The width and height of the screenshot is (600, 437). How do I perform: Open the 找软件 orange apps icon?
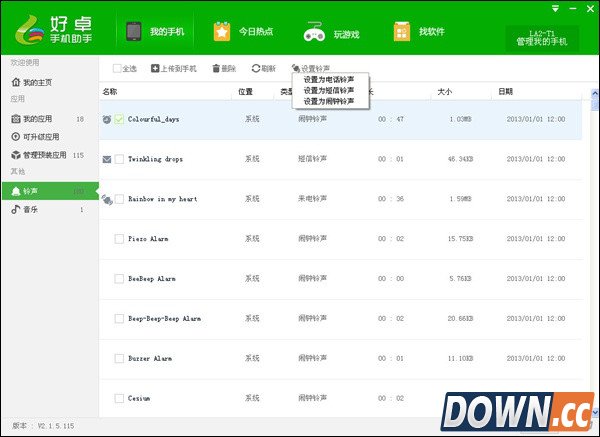(x=402, y=31)
